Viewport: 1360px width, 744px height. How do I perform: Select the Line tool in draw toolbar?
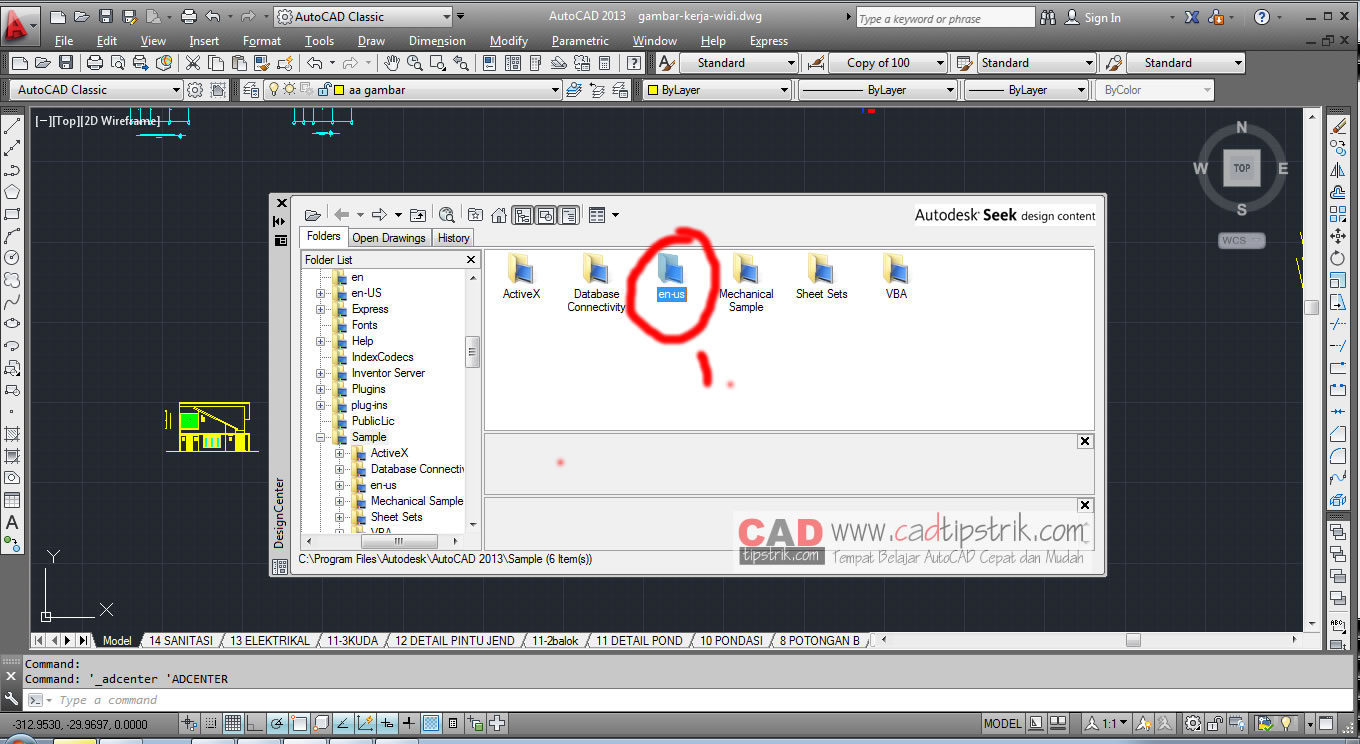click(12, 127)
